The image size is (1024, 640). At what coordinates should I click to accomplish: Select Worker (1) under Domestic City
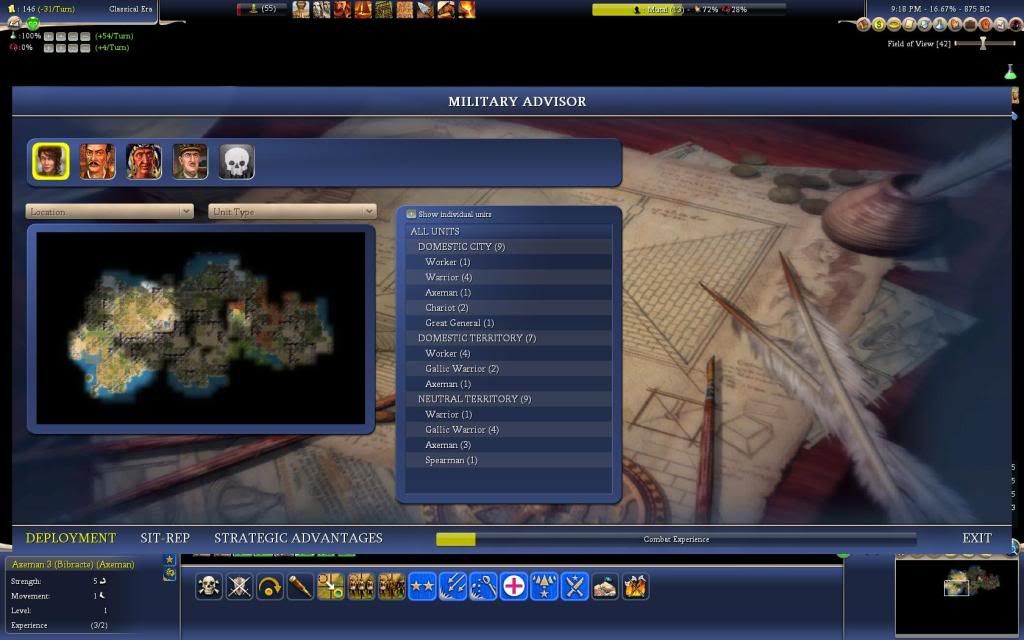509,262
